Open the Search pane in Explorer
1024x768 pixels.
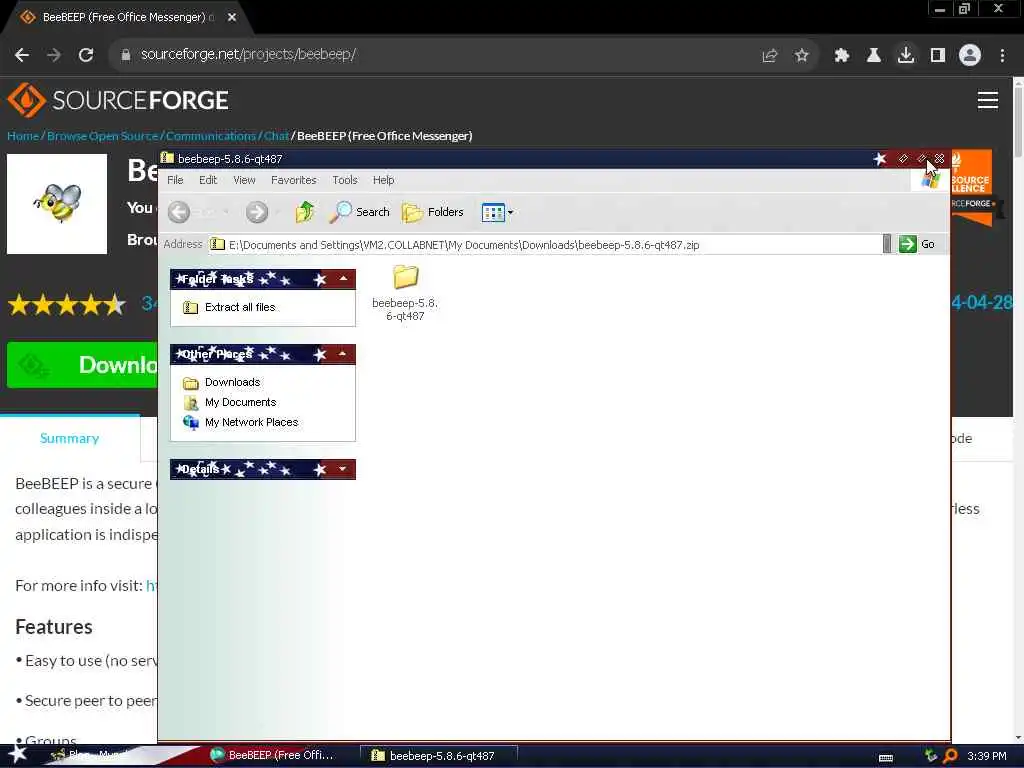(359, 212)
